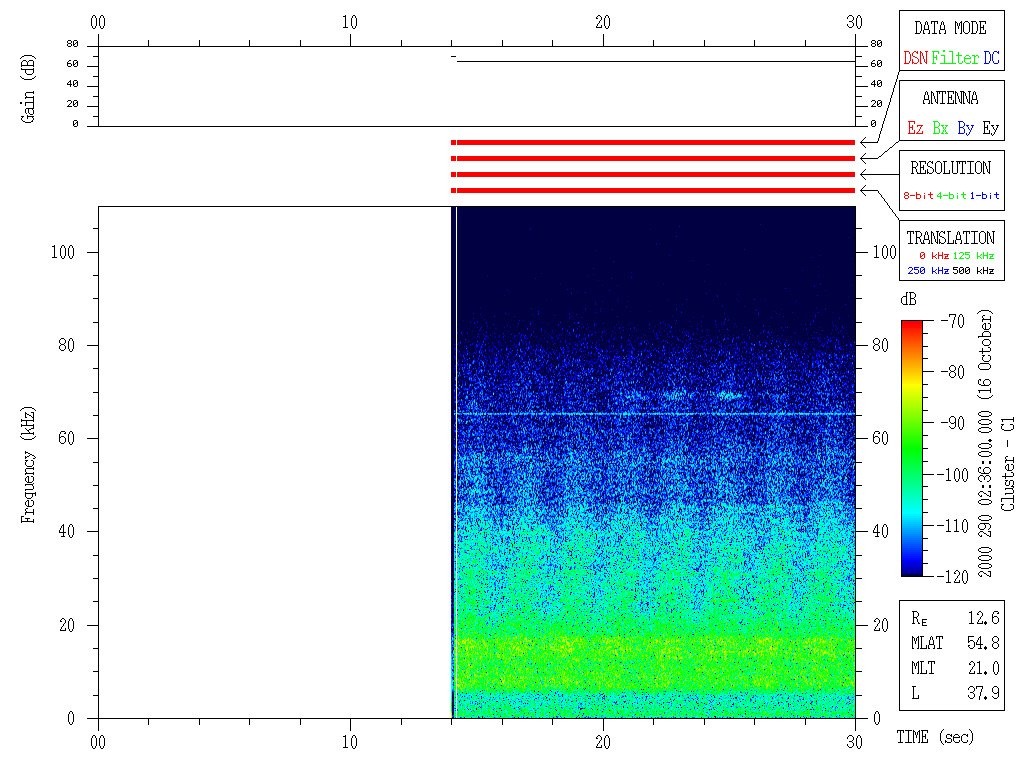Click the topmost red data mode status bar
This screenshot has width=1024, height=768.
(655, 143)
